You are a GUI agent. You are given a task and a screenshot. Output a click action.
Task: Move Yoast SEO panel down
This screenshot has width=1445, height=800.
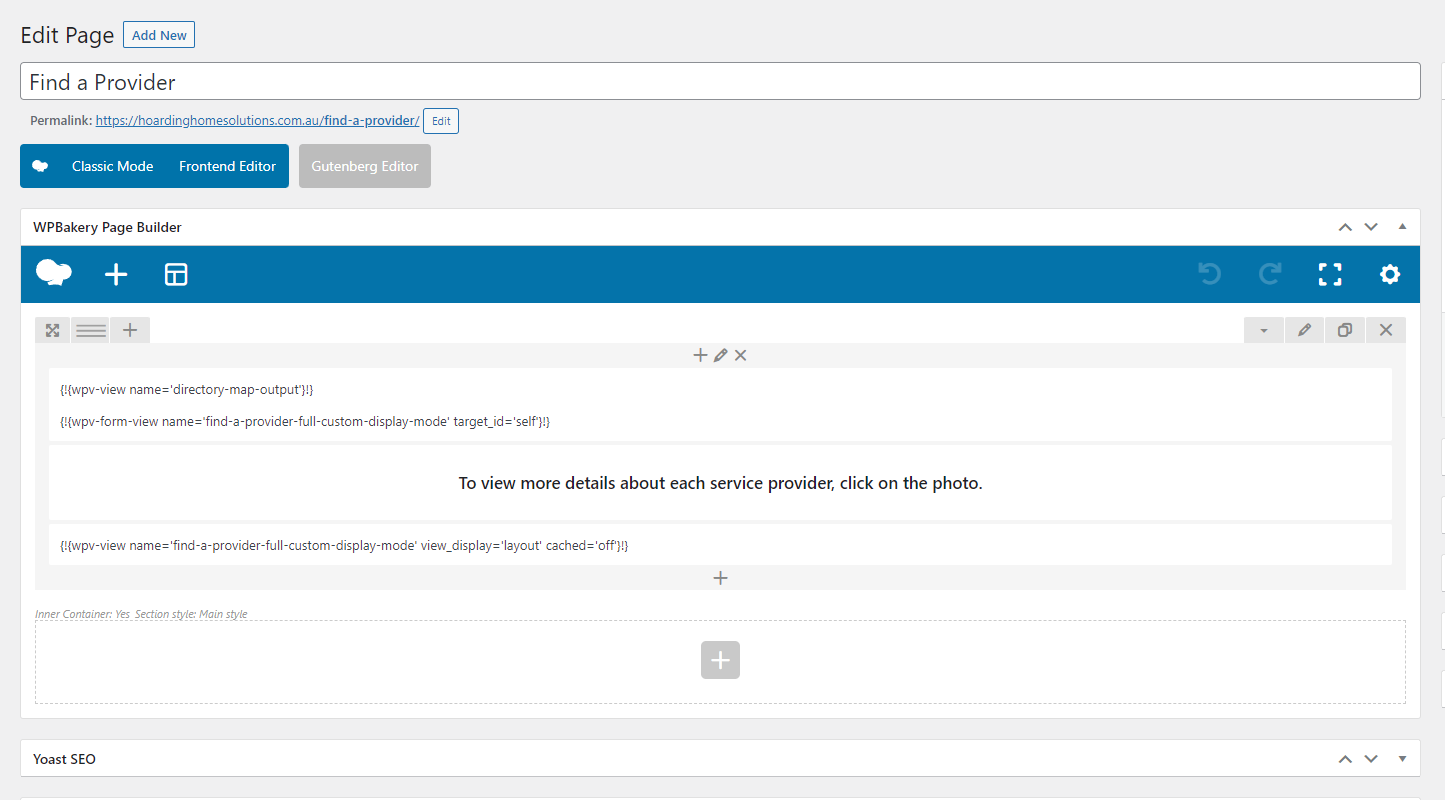1371,759
